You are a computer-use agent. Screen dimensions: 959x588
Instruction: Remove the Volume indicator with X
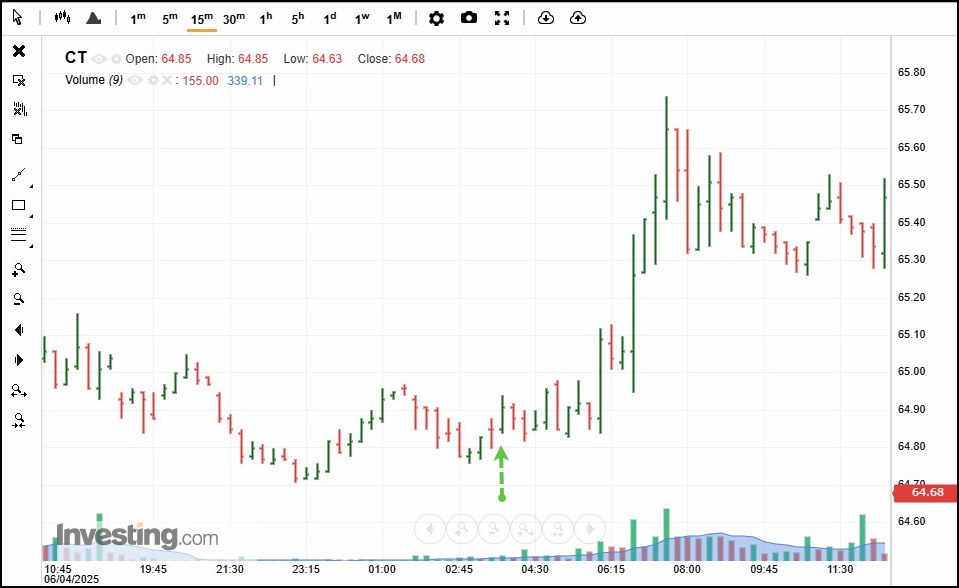(x=166, y=80)
